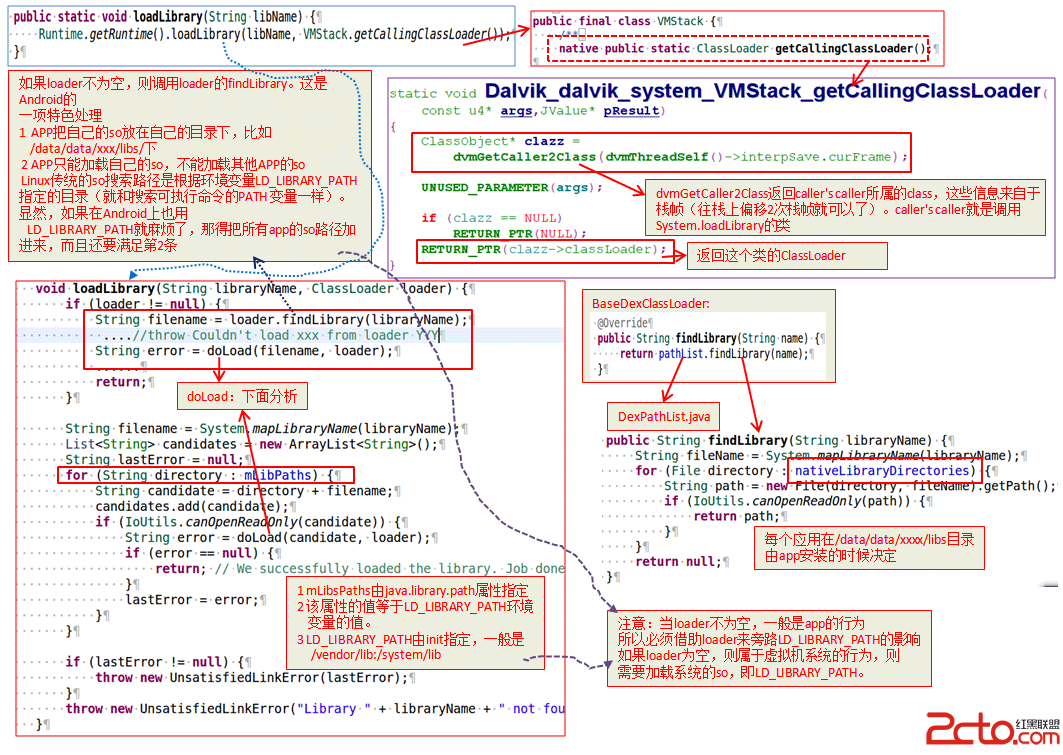Click the 'const u4* args,JValue* pResult)' parameter line

coord(543,110)
